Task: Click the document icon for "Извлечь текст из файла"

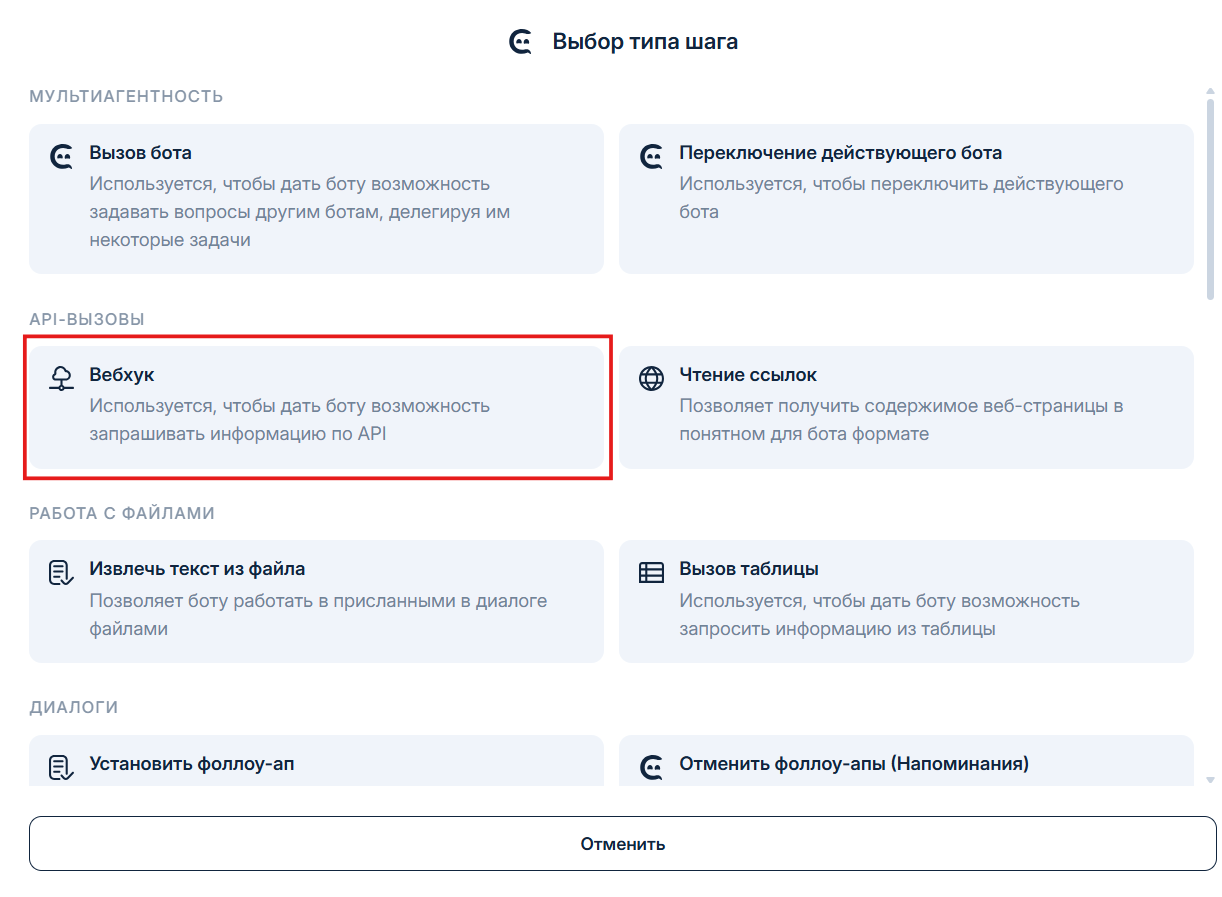Action: pyautogui.click(x=62, y=572)
